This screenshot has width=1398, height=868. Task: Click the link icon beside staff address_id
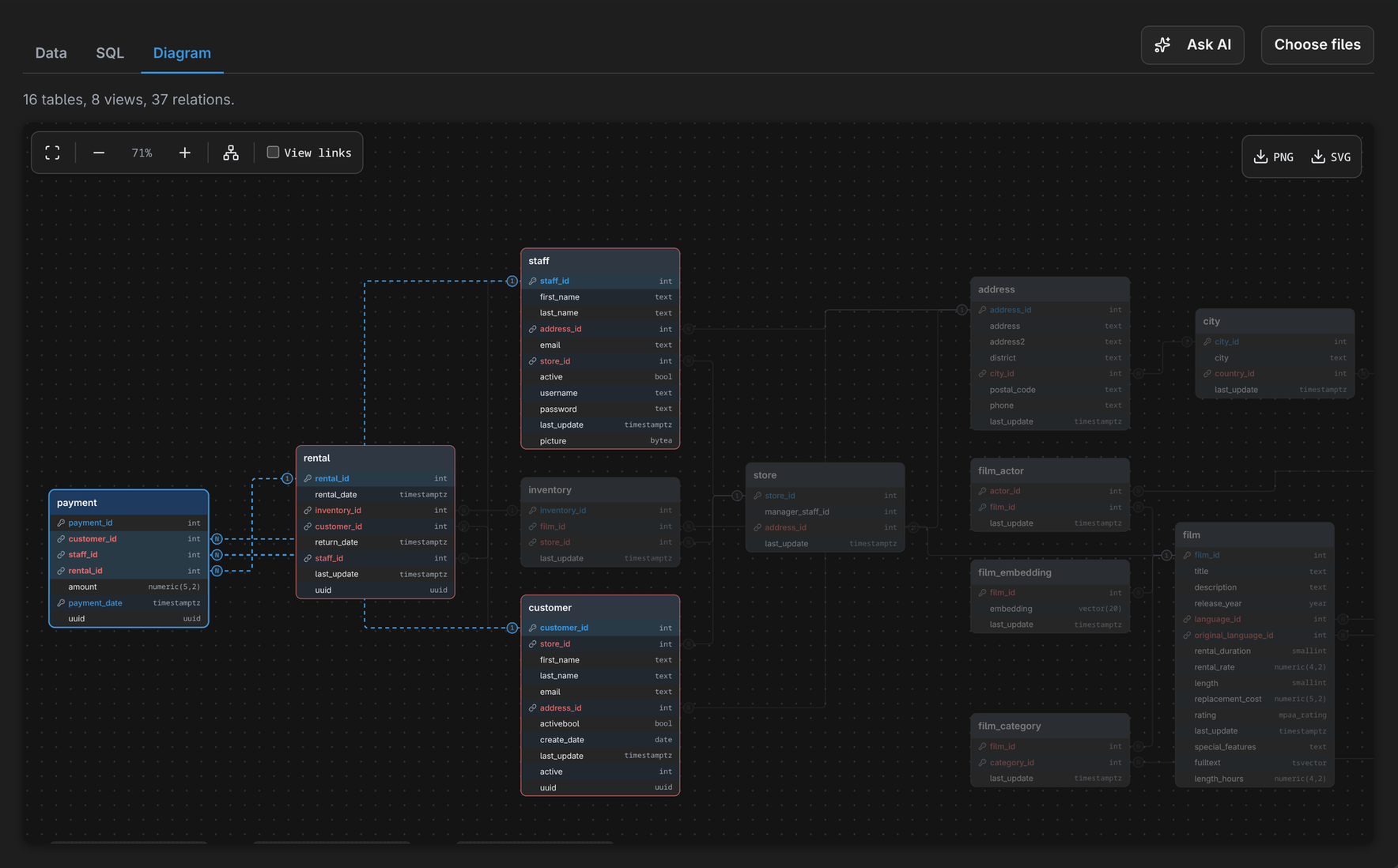coord(533,329)
